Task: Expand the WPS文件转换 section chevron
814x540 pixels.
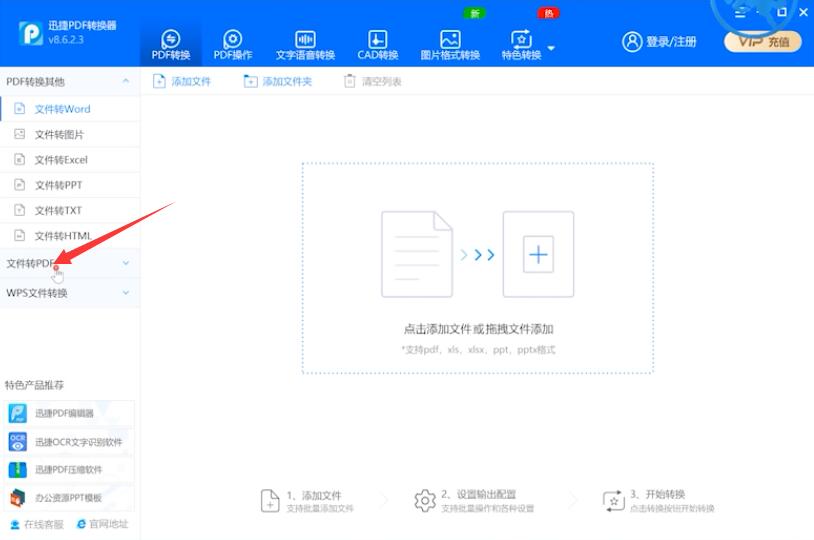Action: [126, 293]
